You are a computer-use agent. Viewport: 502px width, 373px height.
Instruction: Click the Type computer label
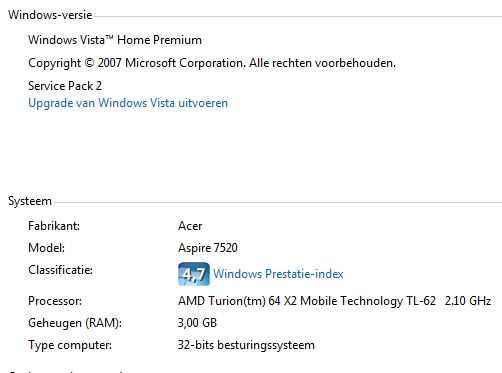(x=70, y=345)
